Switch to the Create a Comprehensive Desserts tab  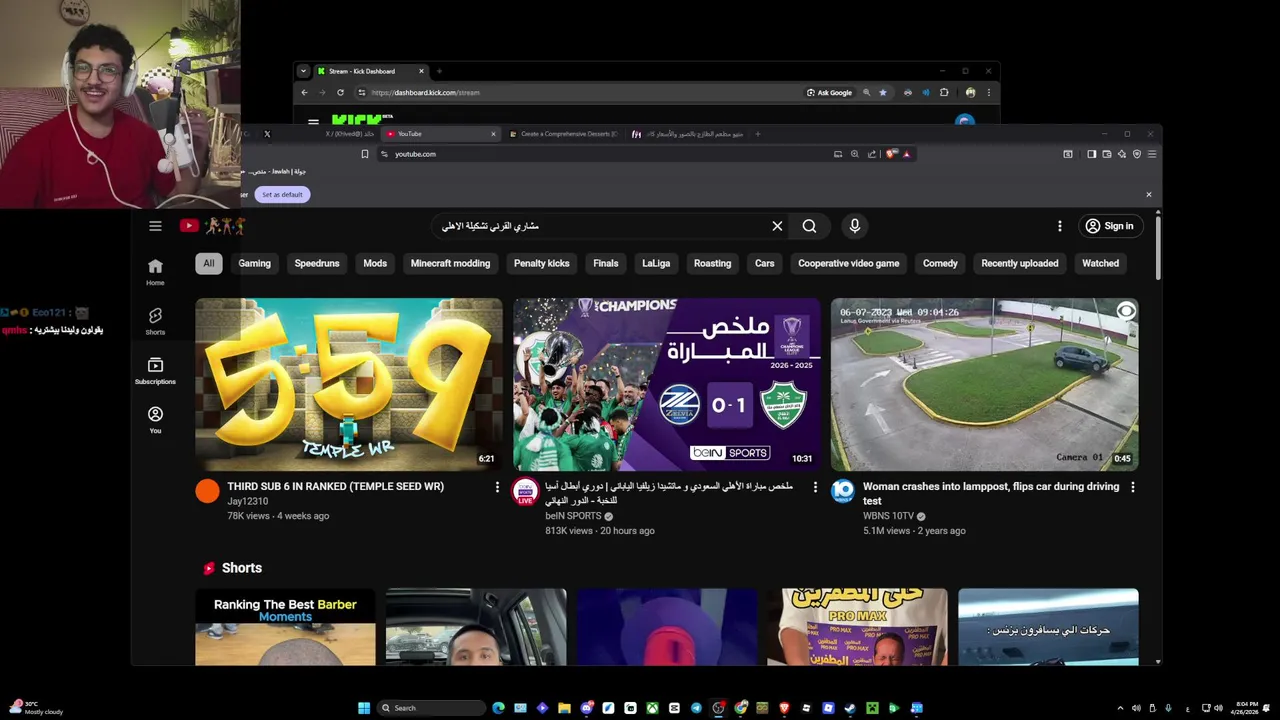[562, 134]
